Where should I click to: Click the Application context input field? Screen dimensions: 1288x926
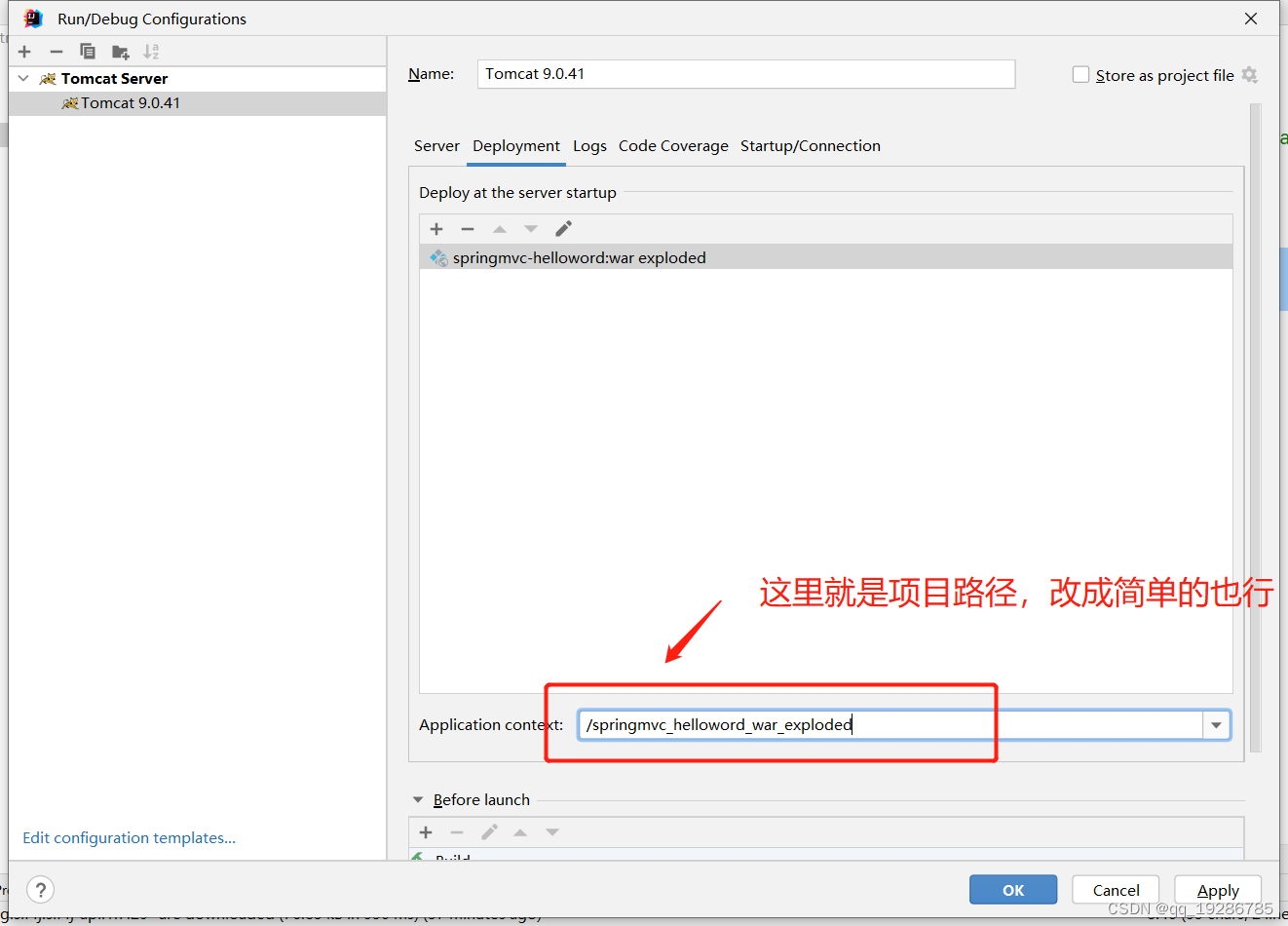(890, 725)
